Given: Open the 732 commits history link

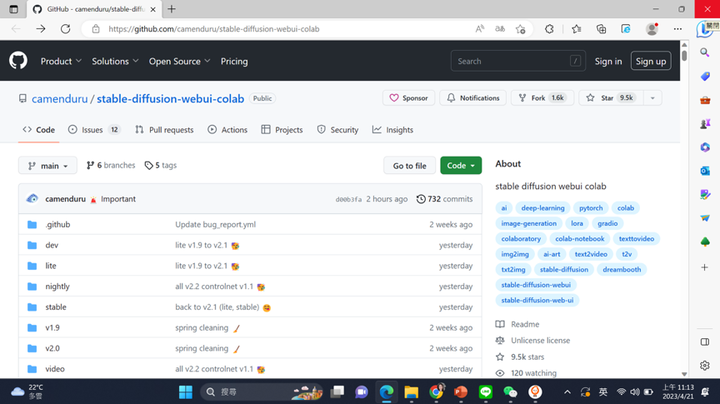Looking at the screenshot, I should point(444,199).
